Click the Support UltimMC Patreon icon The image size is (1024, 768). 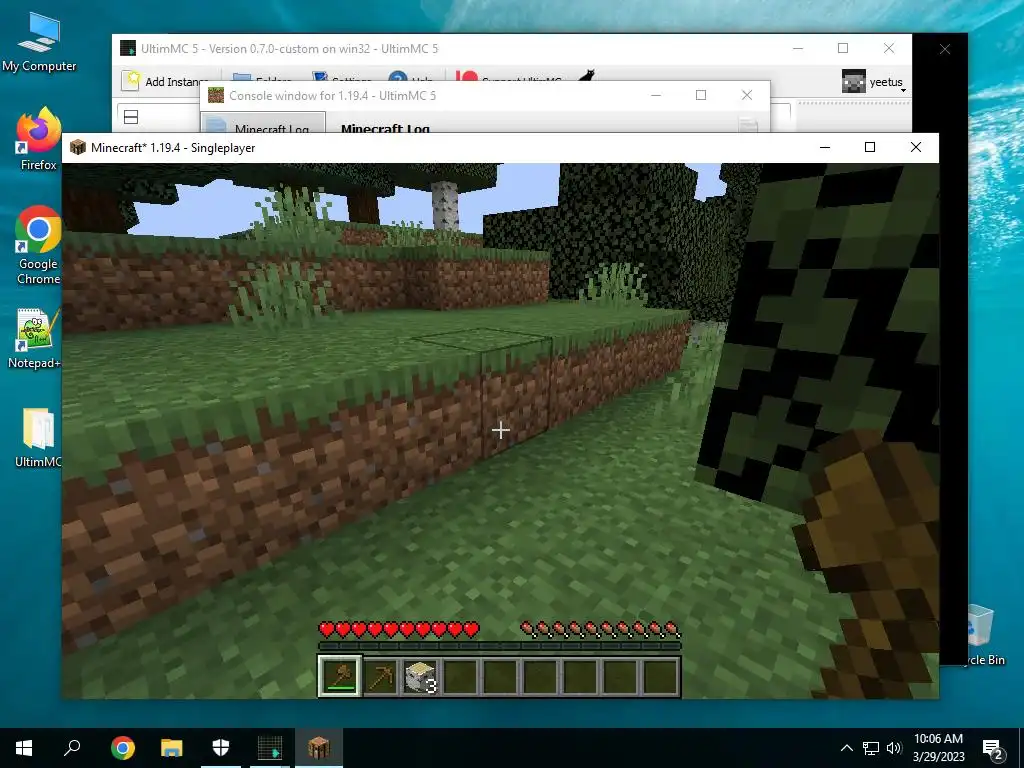[x=466, y=78]
